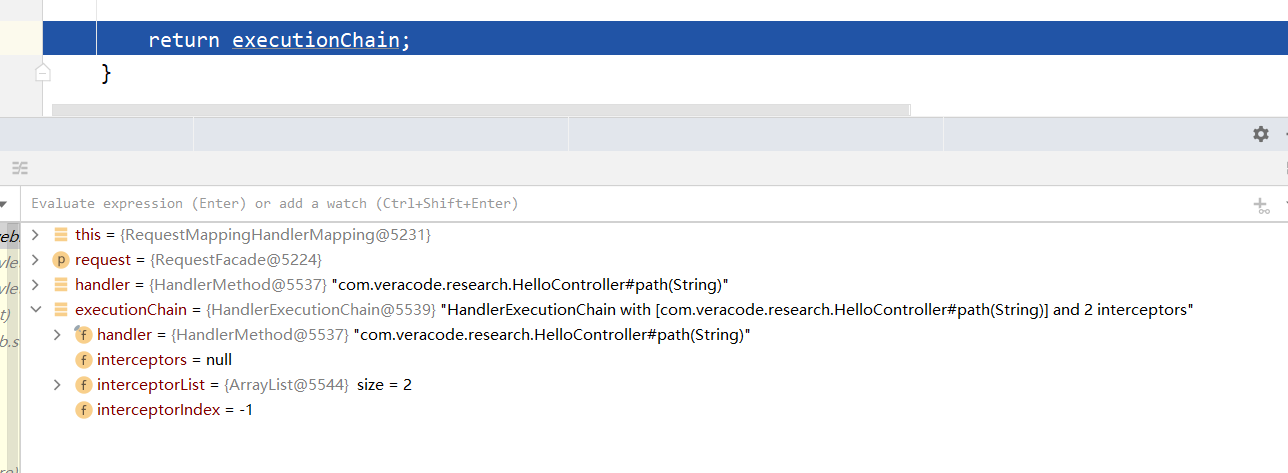
Task: Click horizontal scrollbar under code editor
Action: 481,109
